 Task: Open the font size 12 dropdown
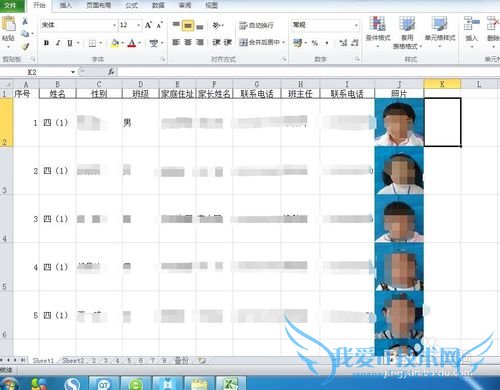pyautogui.click(x=138, y=25)
